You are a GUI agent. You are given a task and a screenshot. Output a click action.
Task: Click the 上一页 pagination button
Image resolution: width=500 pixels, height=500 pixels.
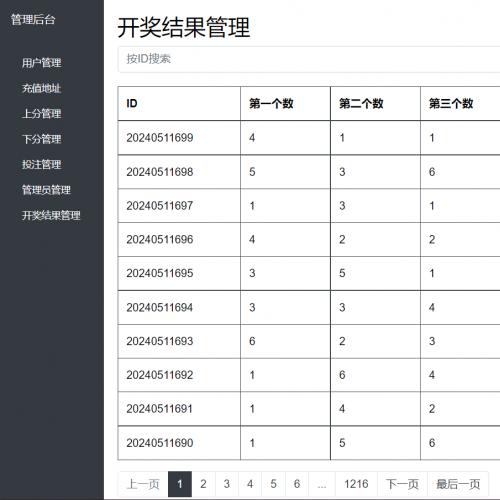[x=143, y=484]
